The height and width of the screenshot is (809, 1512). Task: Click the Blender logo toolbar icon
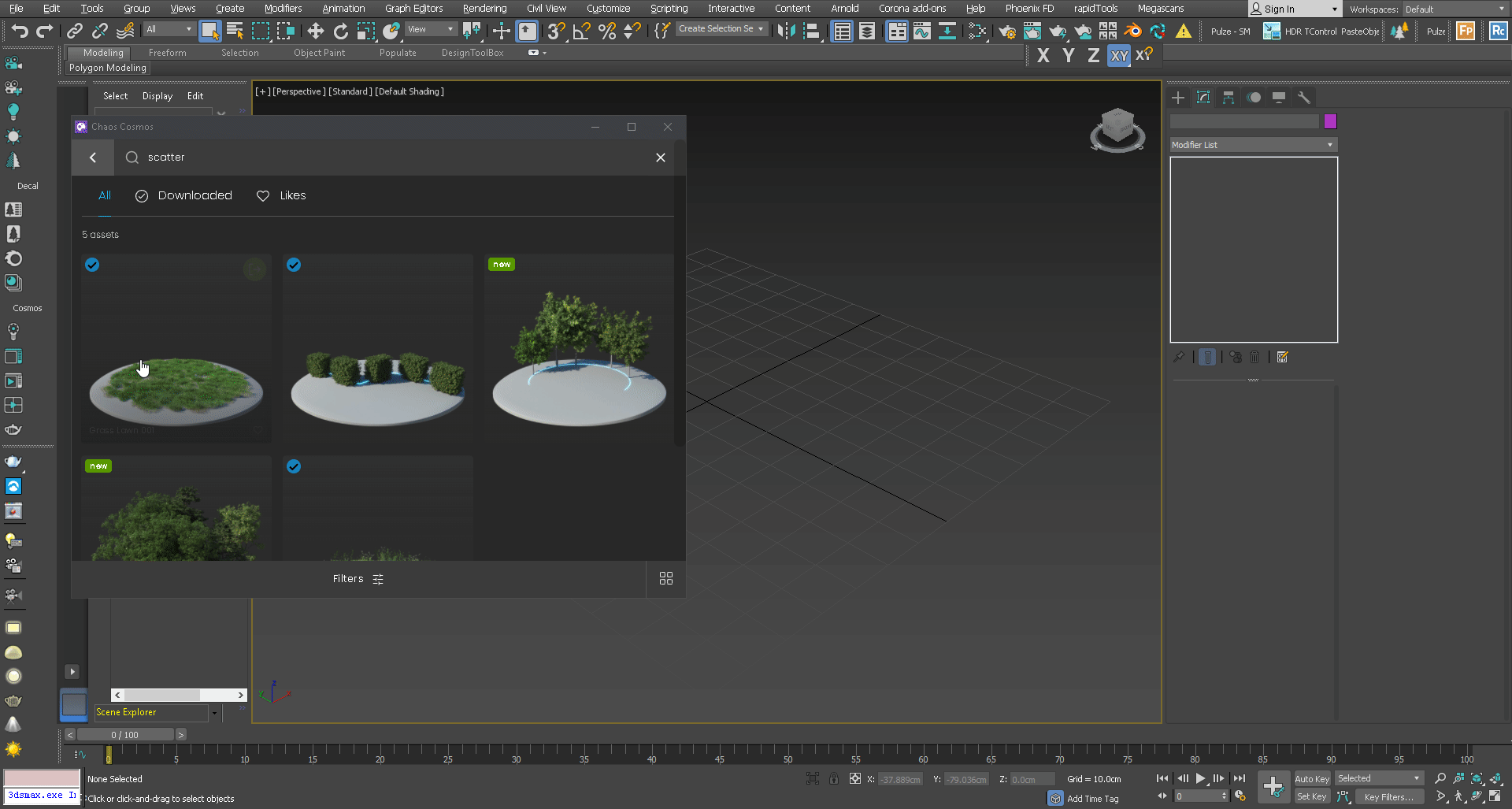1132,31
